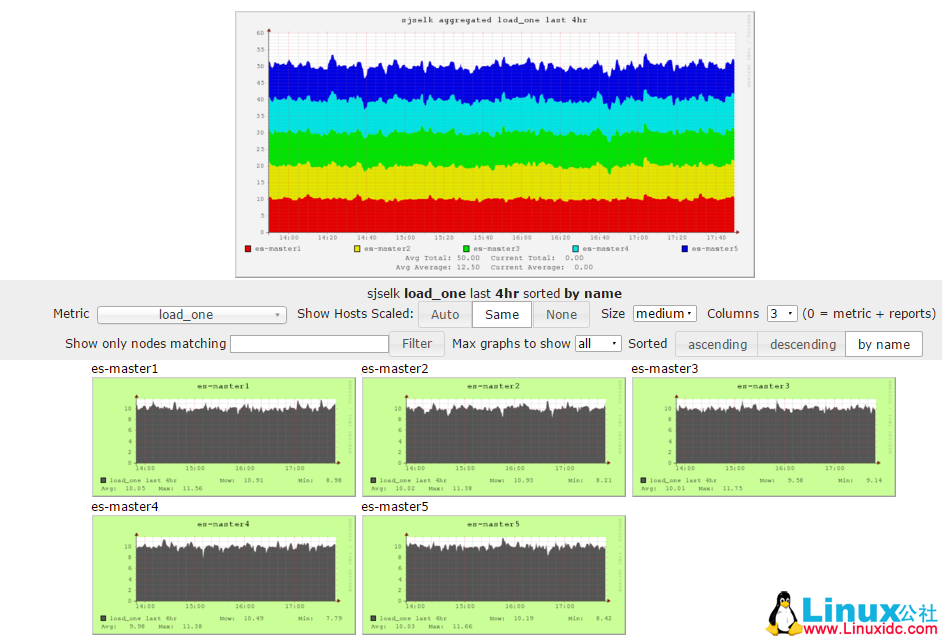Click the red es-master1 legend swatch
The width and height of the screenshot is (942, 639).
(248, 248)
